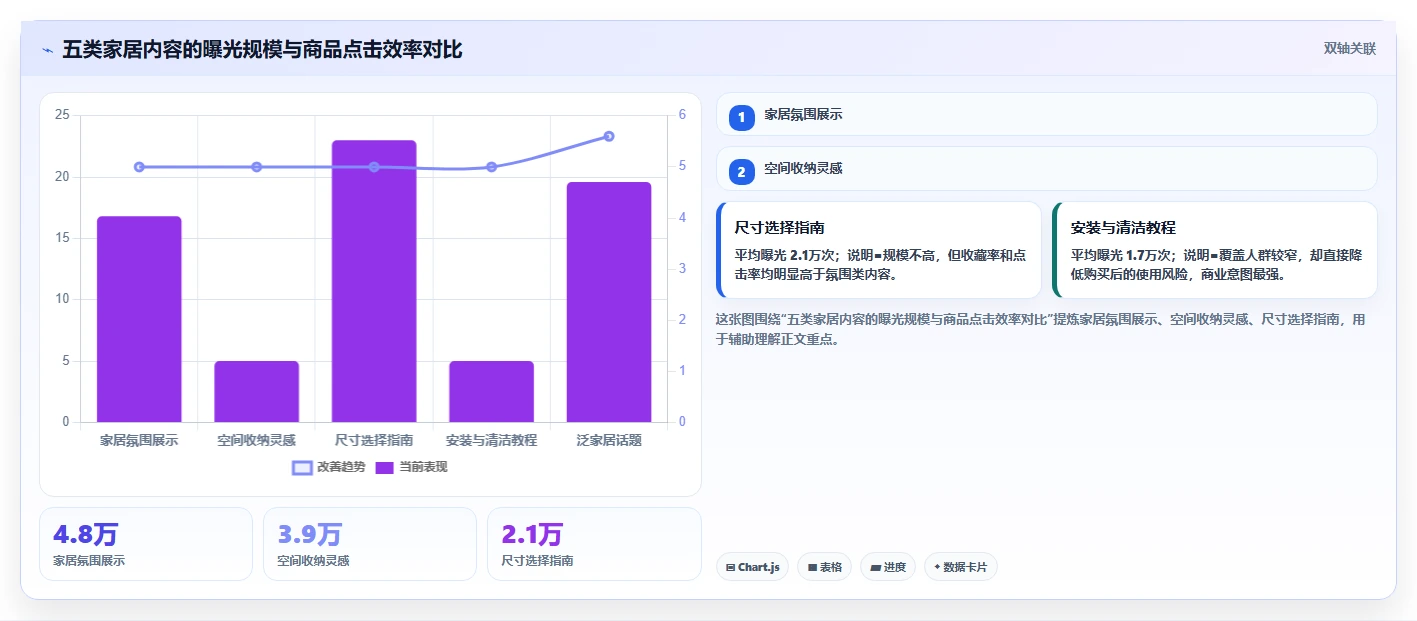
Task: Toggle the 改善趋势 legend entry
Action: (x=328, y=467)
